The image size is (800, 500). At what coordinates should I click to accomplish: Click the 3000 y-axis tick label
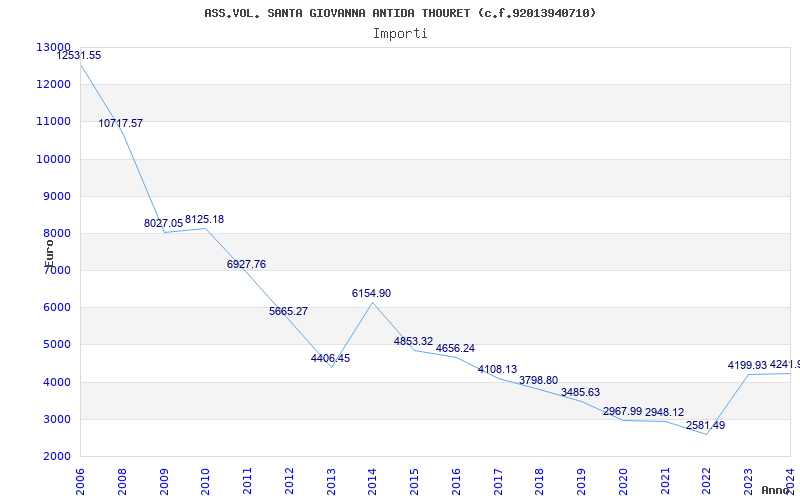56,420
